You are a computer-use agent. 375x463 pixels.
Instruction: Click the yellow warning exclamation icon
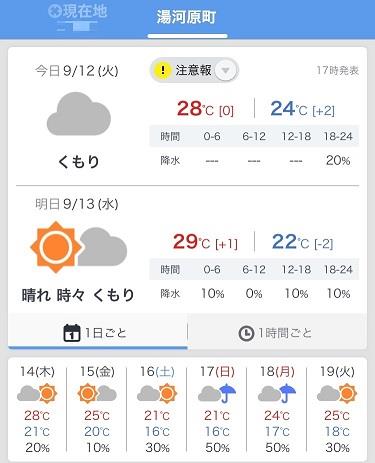coord(162,70)
